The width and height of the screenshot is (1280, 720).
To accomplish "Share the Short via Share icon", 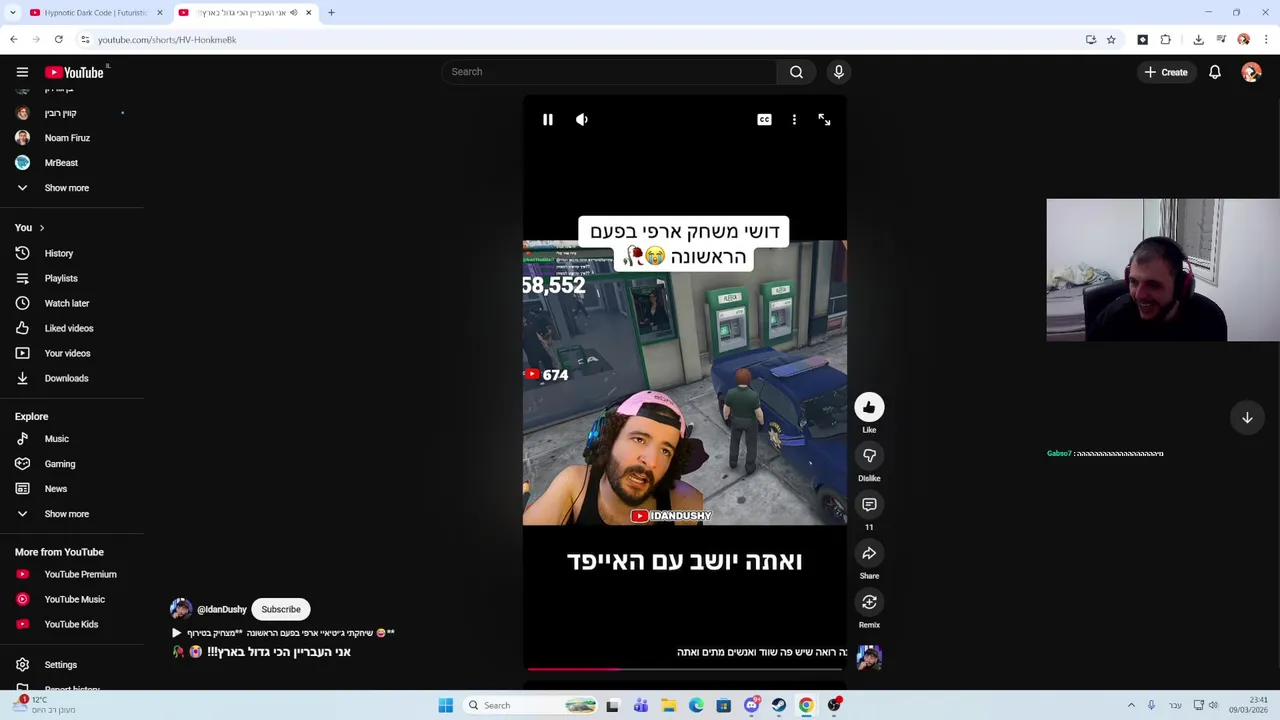I will (x=869, y=553).
